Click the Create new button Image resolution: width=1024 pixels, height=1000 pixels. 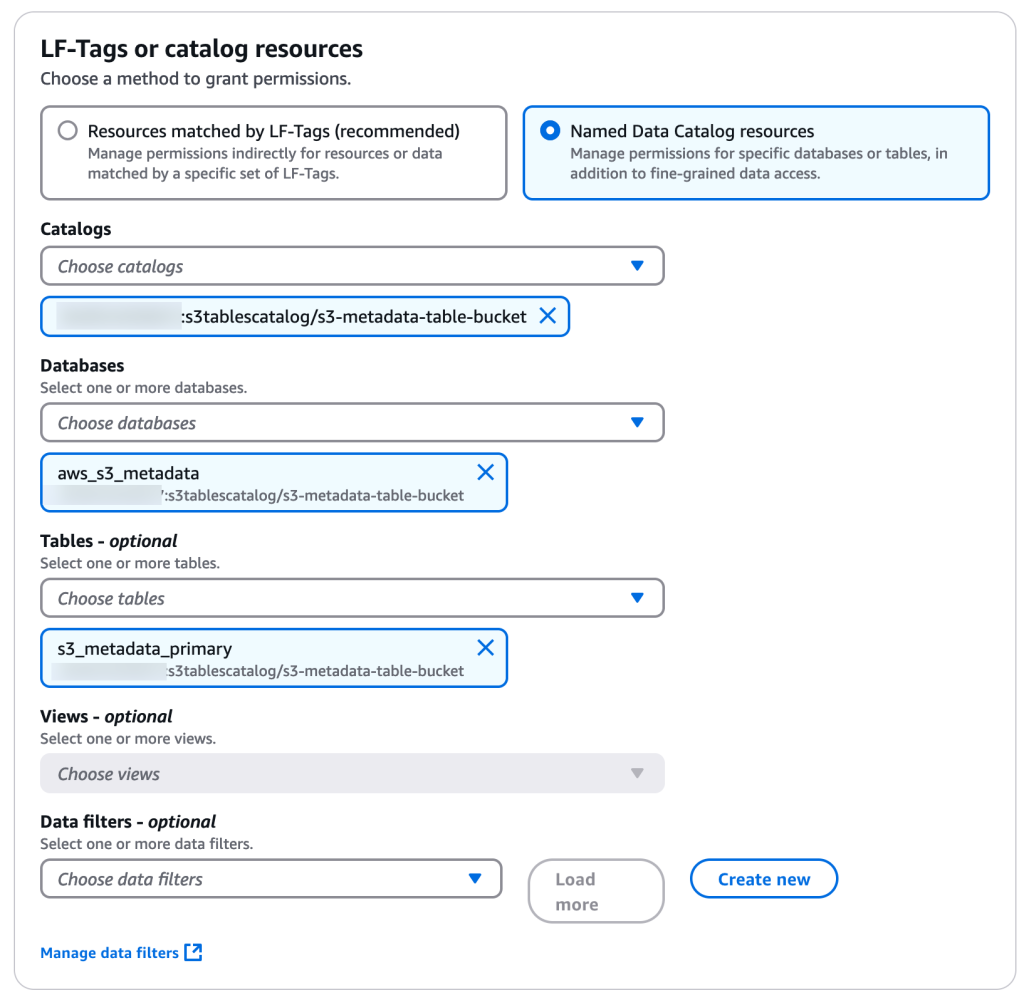point(763,879)
